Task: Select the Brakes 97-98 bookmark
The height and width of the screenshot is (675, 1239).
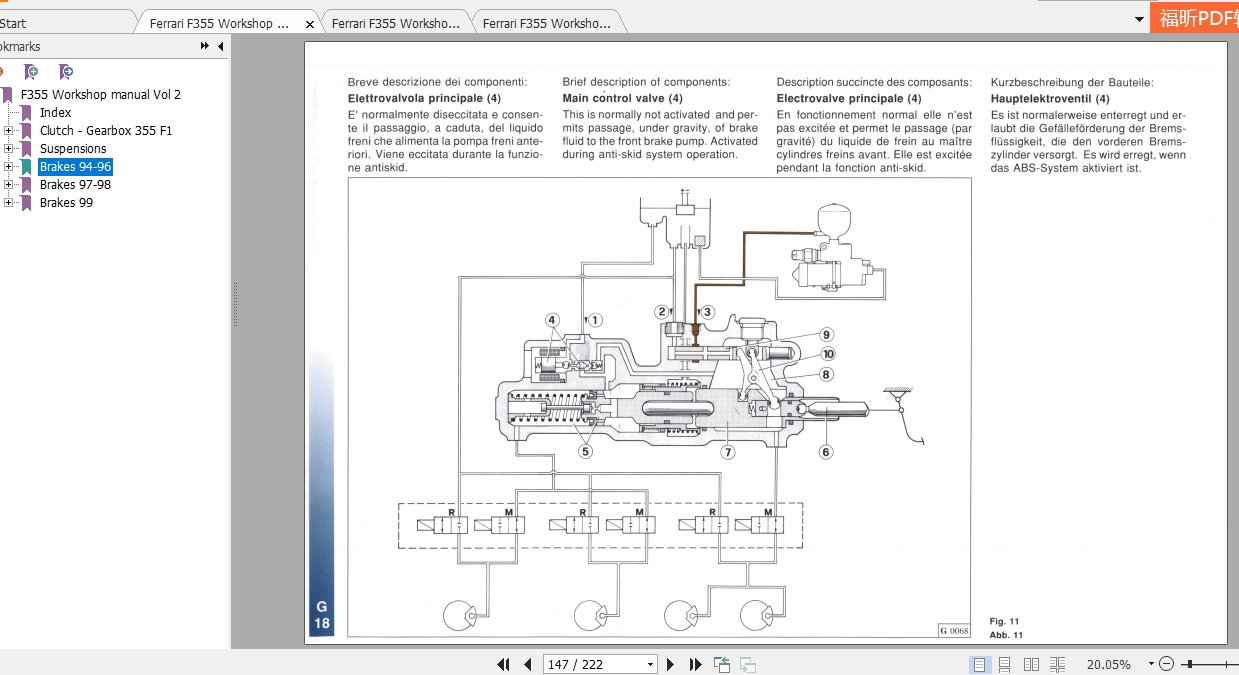Action: tap(75, 185)
